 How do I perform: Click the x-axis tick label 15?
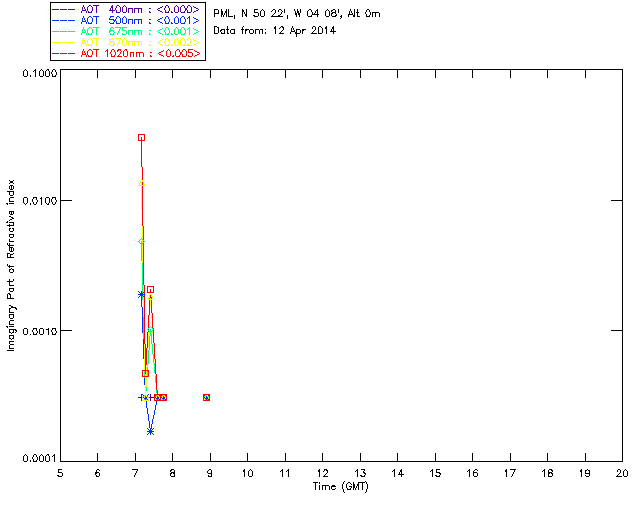tap(435, 473)
